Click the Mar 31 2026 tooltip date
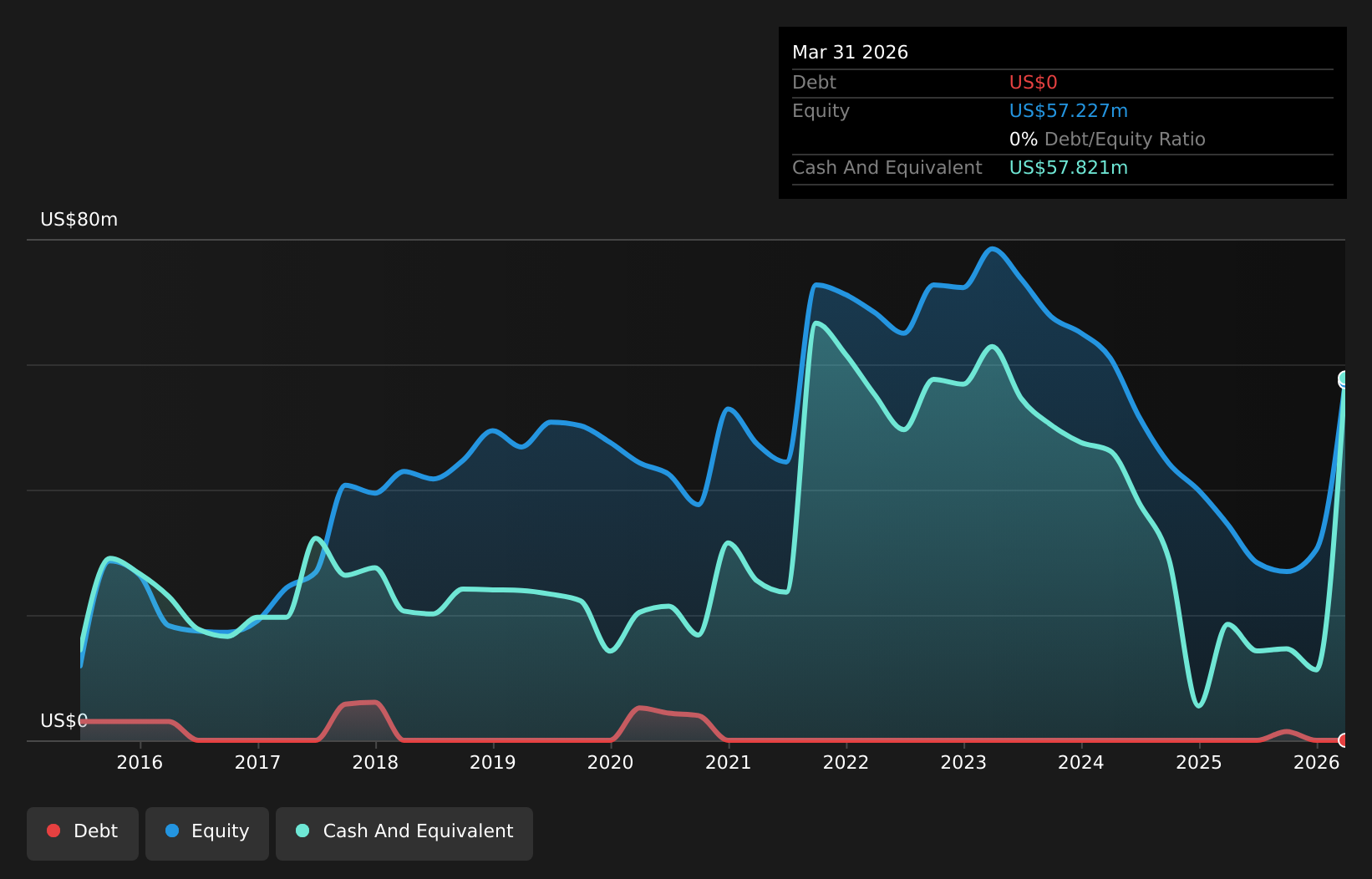1372x879 pixels. (850, 53)
